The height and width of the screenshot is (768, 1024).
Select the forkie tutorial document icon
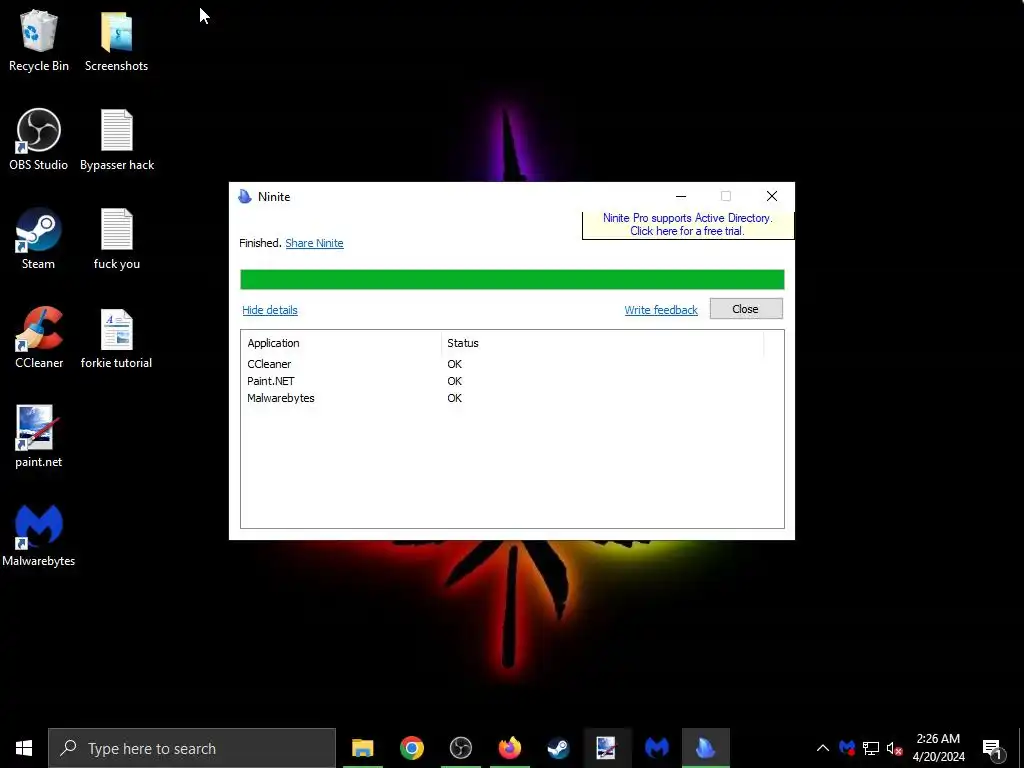[116, 338]
